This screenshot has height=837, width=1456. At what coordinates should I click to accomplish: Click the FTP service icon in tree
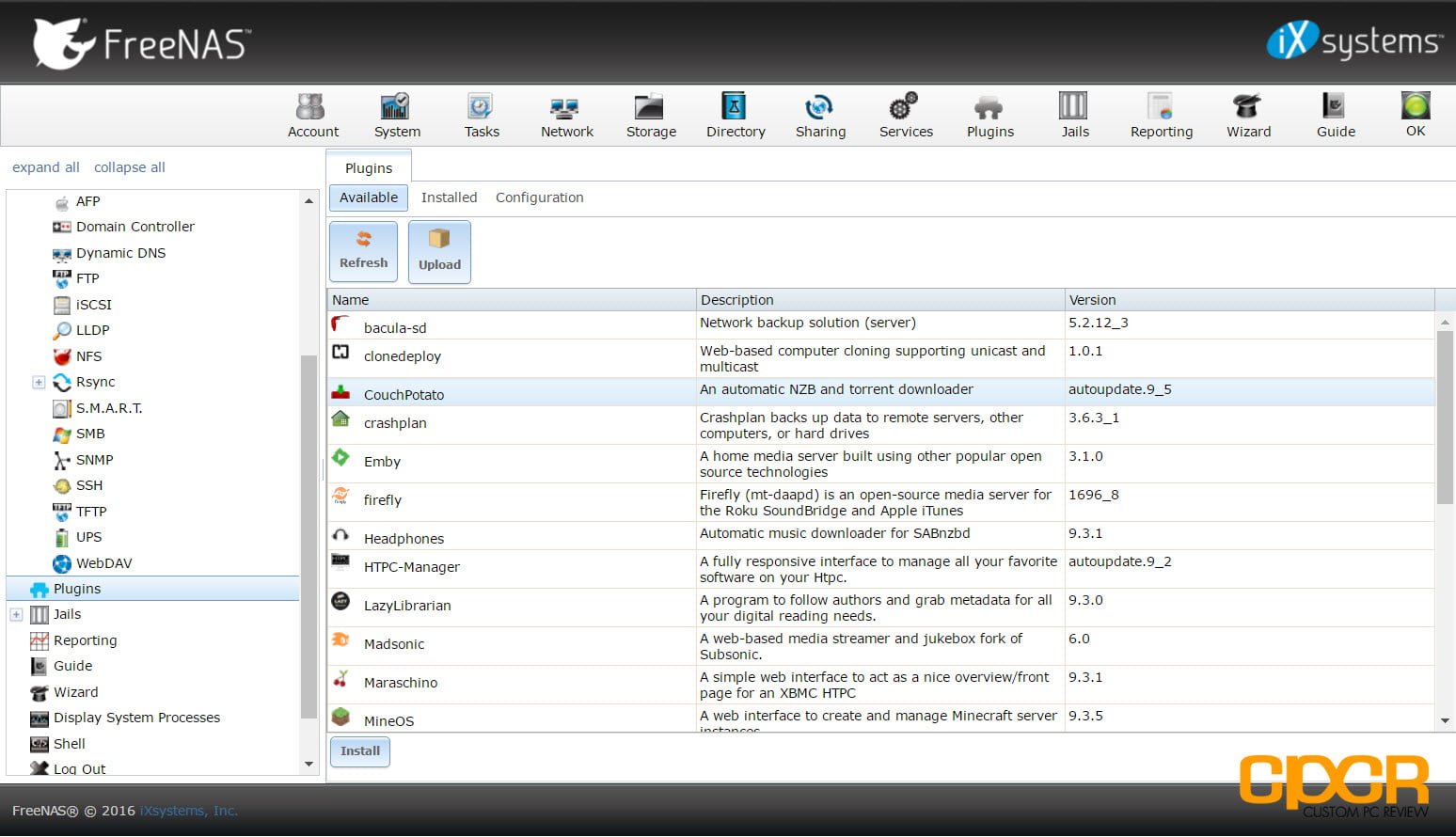62,278
